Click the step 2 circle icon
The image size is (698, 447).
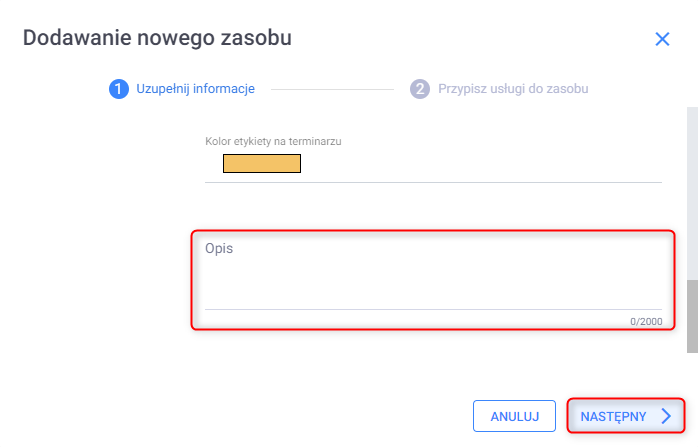(x=419, y=89)
